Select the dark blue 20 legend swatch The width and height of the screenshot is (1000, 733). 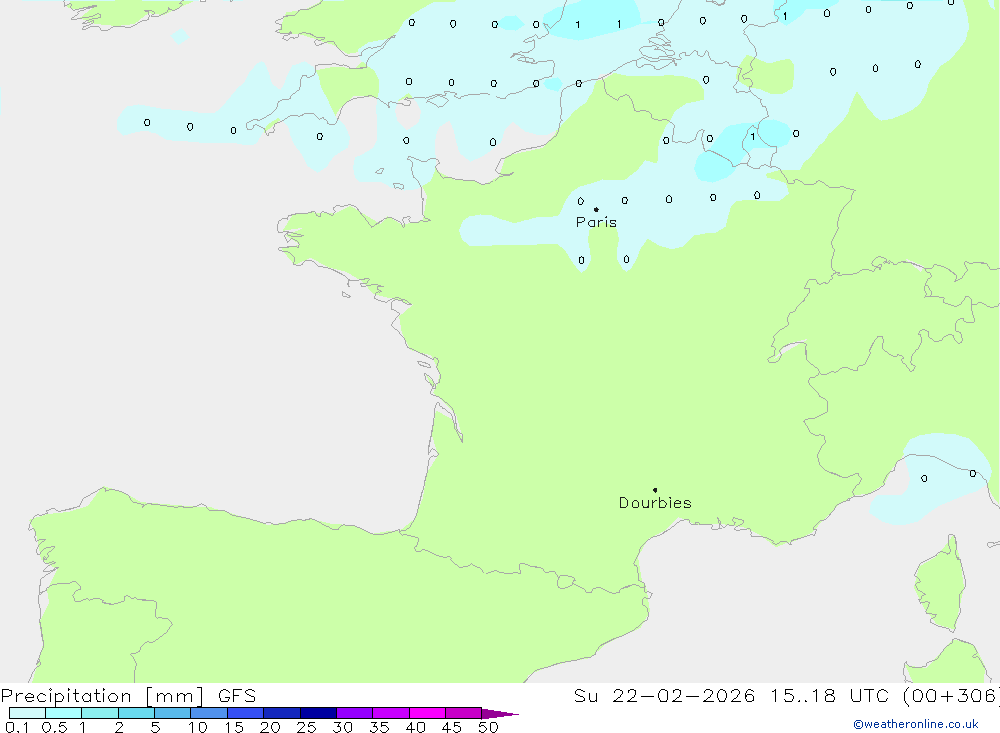[x=281, y=713]
